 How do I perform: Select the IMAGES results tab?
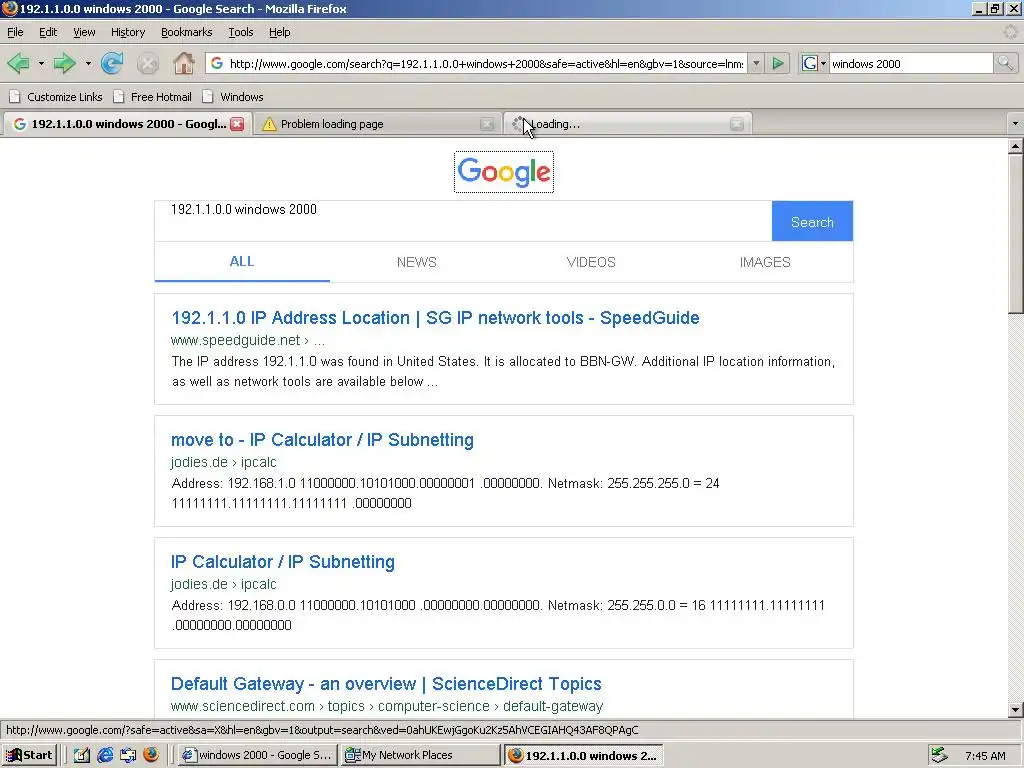tap(765, 262)
